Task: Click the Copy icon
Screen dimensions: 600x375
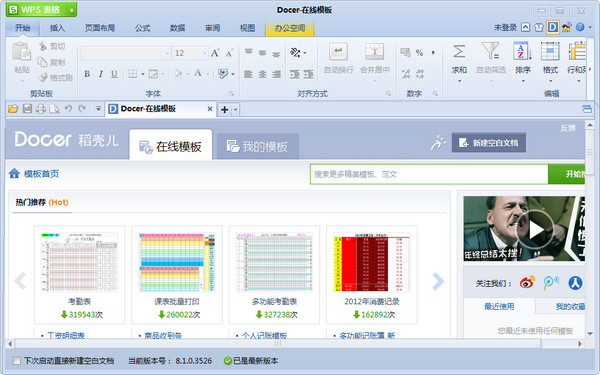Action: pos(42,62)
